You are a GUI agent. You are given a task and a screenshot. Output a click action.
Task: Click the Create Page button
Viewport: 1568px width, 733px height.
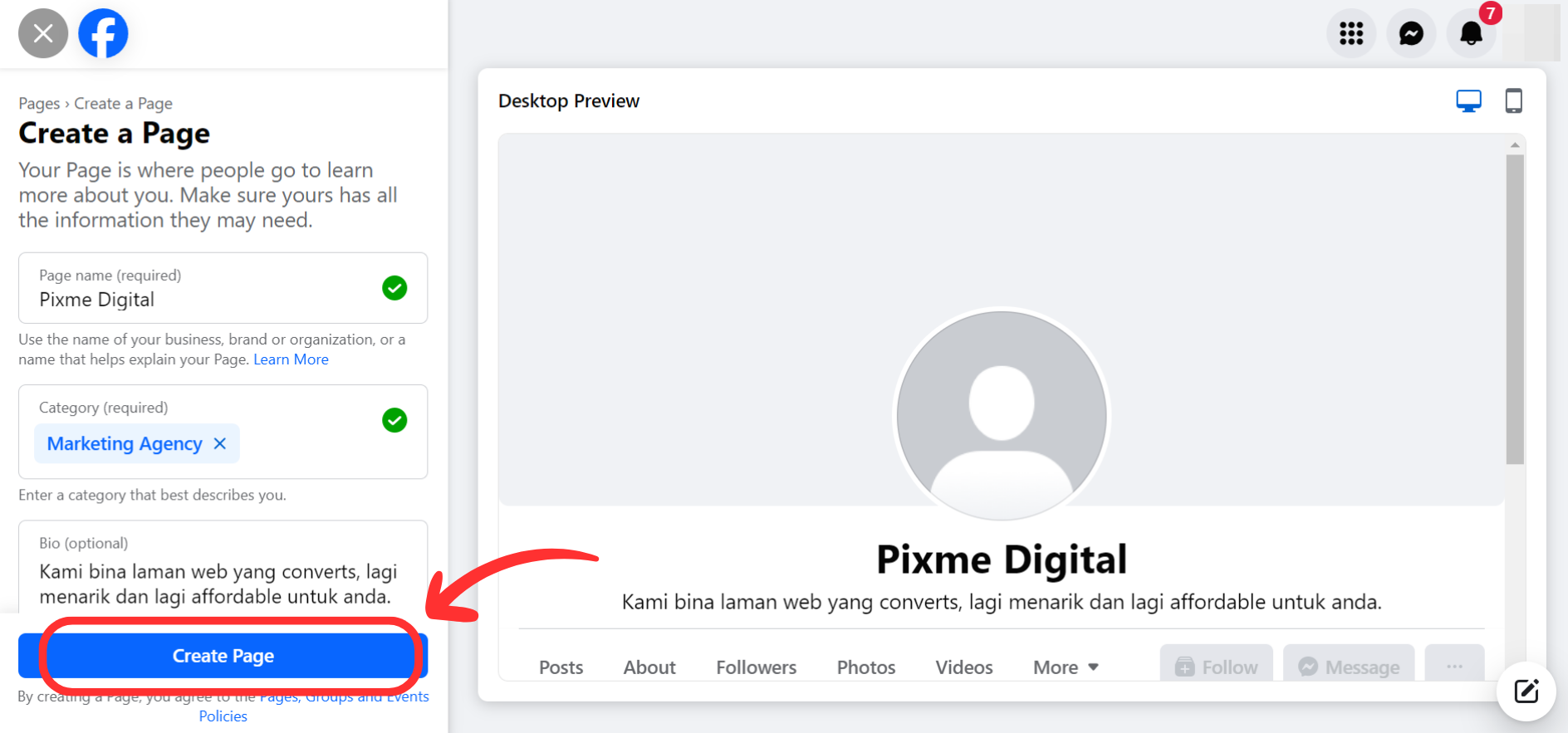point(223,656)
